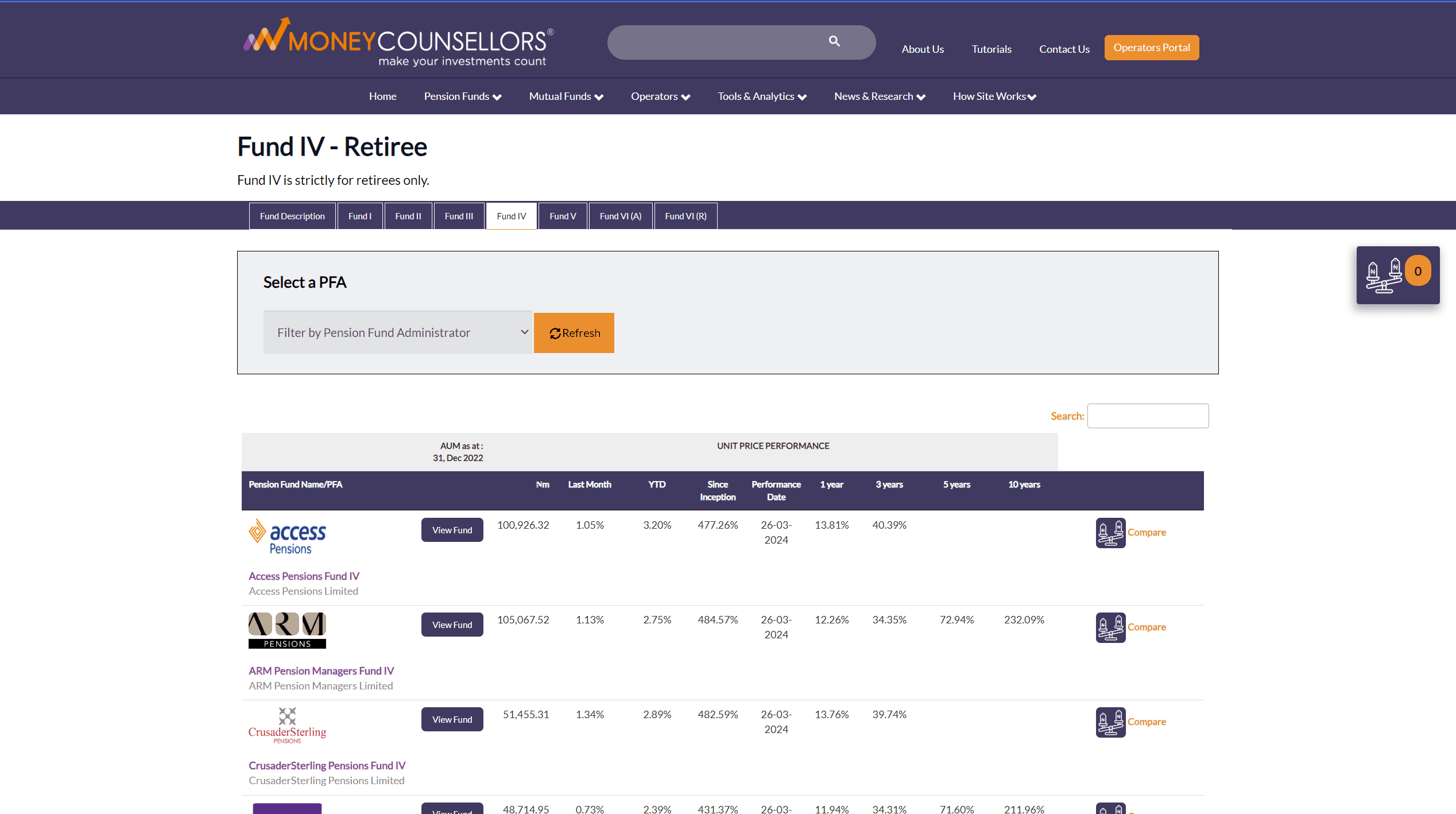Open ARM Pension Managers Fund IV link
1456x814 pixels.
321,670
